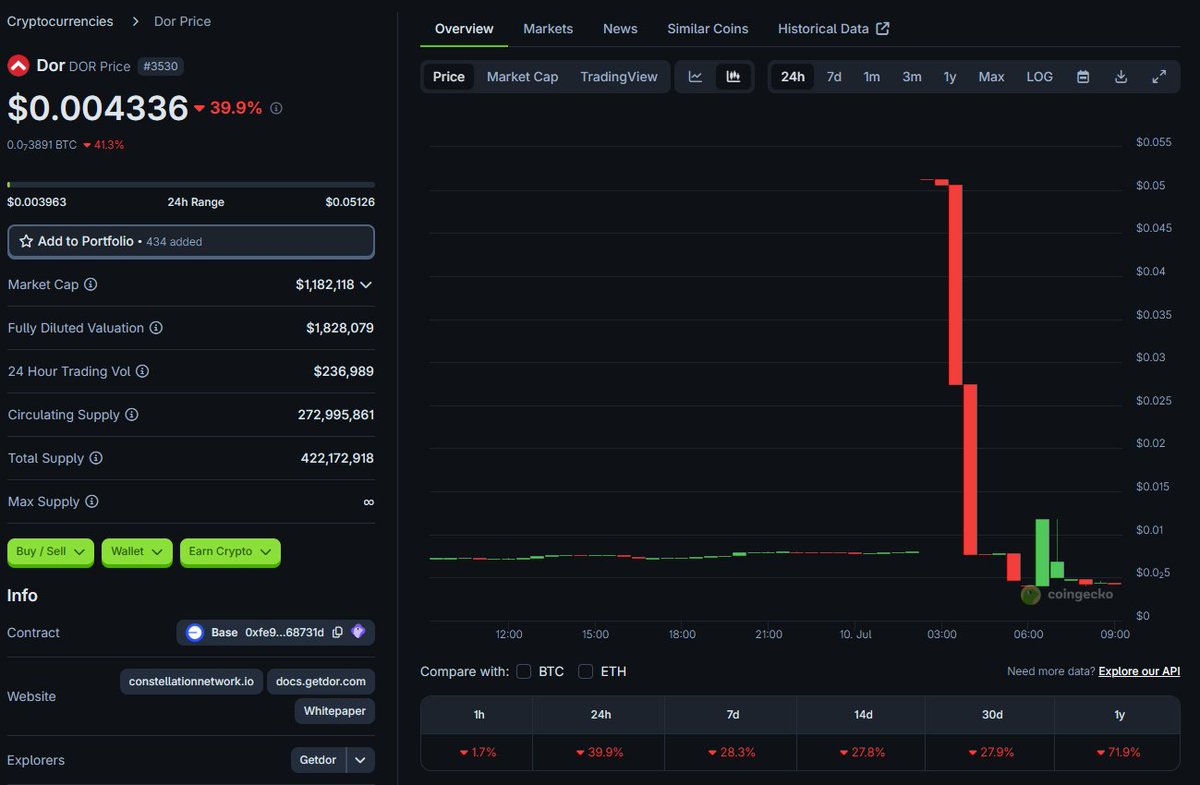The height and width of the screenshot is (785, 1200).
Task: Expand Market Cap value chevron
Action: click(366, 285)
